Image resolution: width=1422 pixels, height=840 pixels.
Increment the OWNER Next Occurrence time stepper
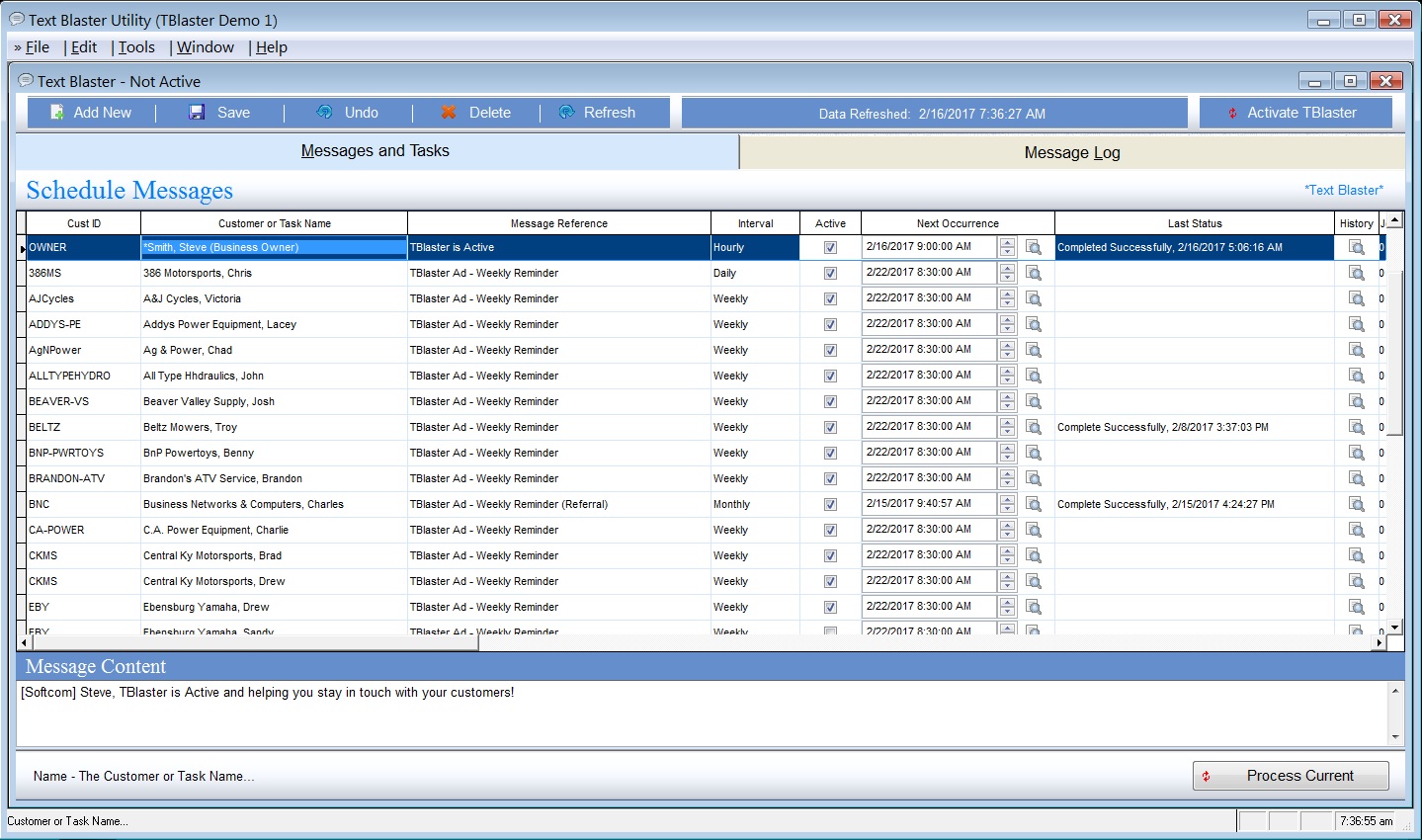(1007, 242)
